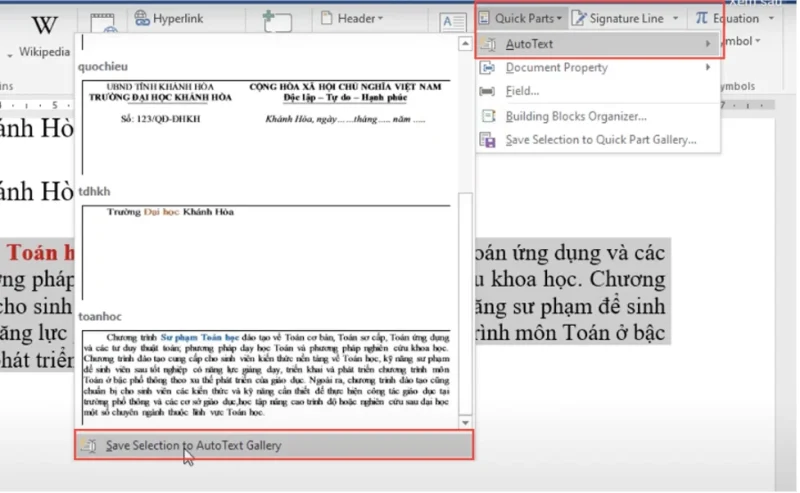Click the Equation pi icon
The height and width of the screenshot is (493, 800).
702,18
